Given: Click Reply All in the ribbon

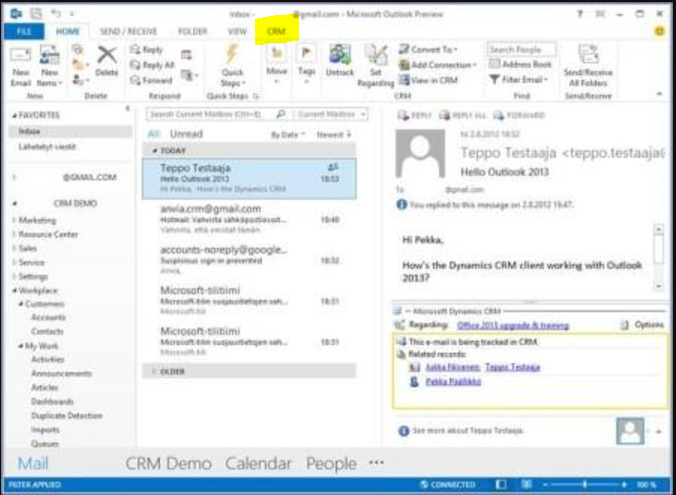Looking at the screenshot, I should pos(153,65).
